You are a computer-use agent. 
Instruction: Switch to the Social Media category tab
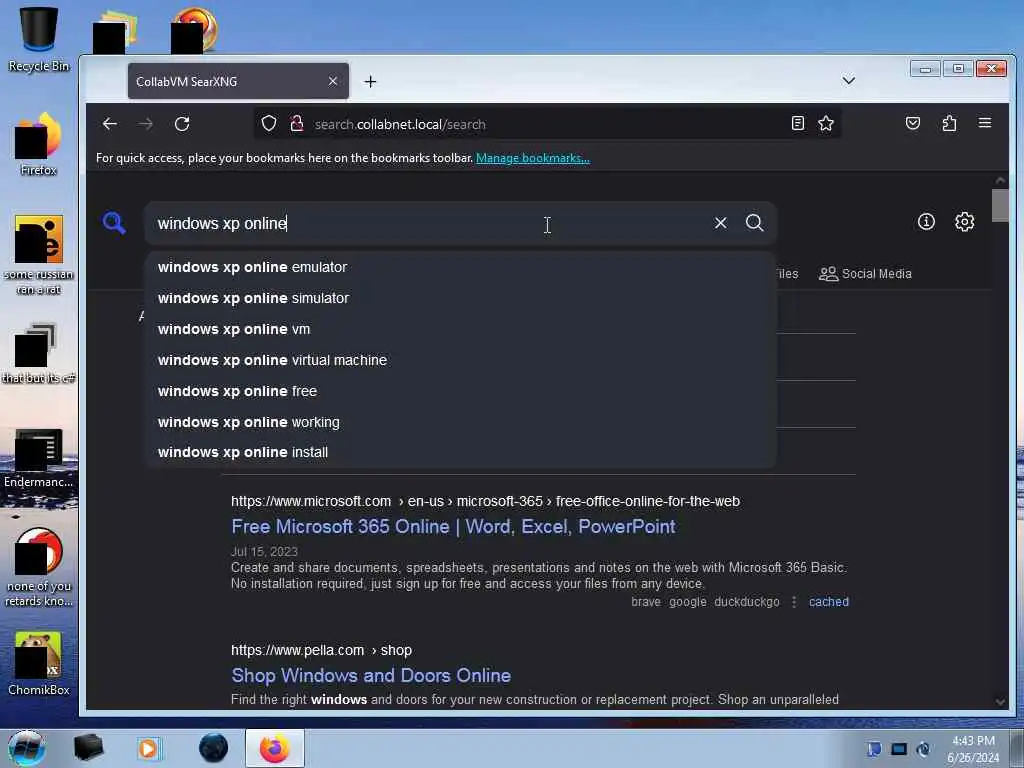(865, 274)
